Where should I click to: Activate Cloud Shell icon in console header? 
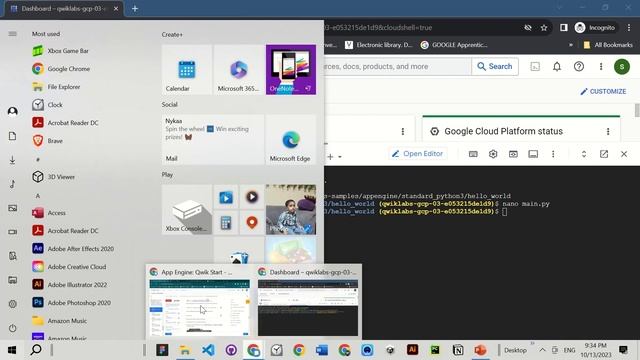point(535,67)
